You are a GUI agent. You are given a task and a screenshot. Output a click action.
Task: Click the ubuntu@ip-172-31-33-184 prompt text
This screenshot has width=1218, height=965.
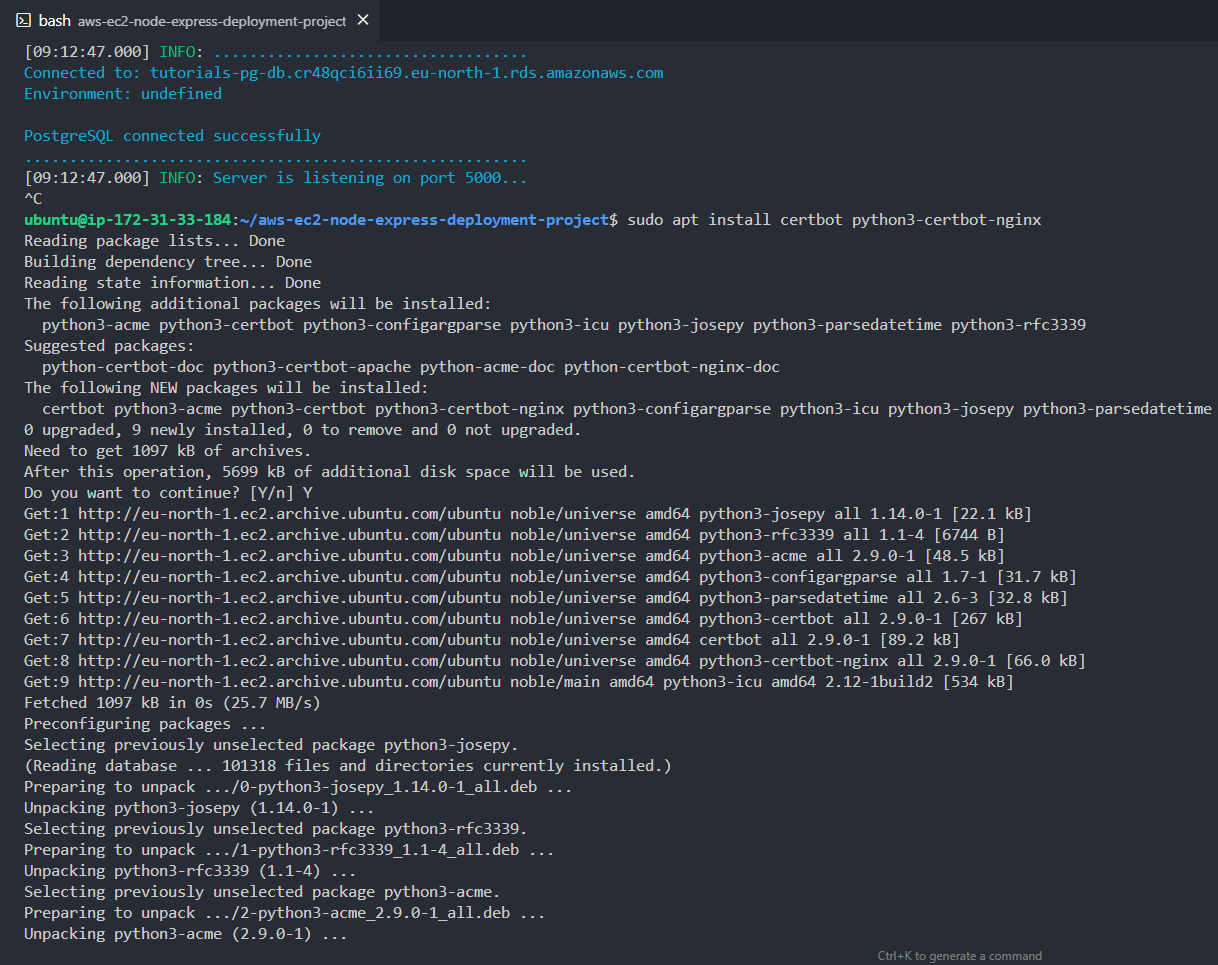click(127, 220)
